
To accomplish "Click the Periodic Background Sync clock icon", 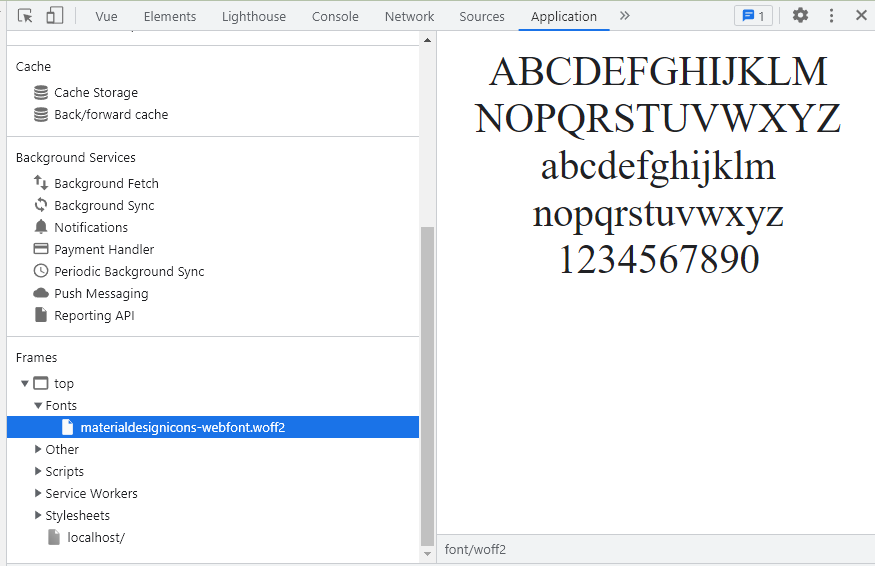I will click(x=41, y=271).
